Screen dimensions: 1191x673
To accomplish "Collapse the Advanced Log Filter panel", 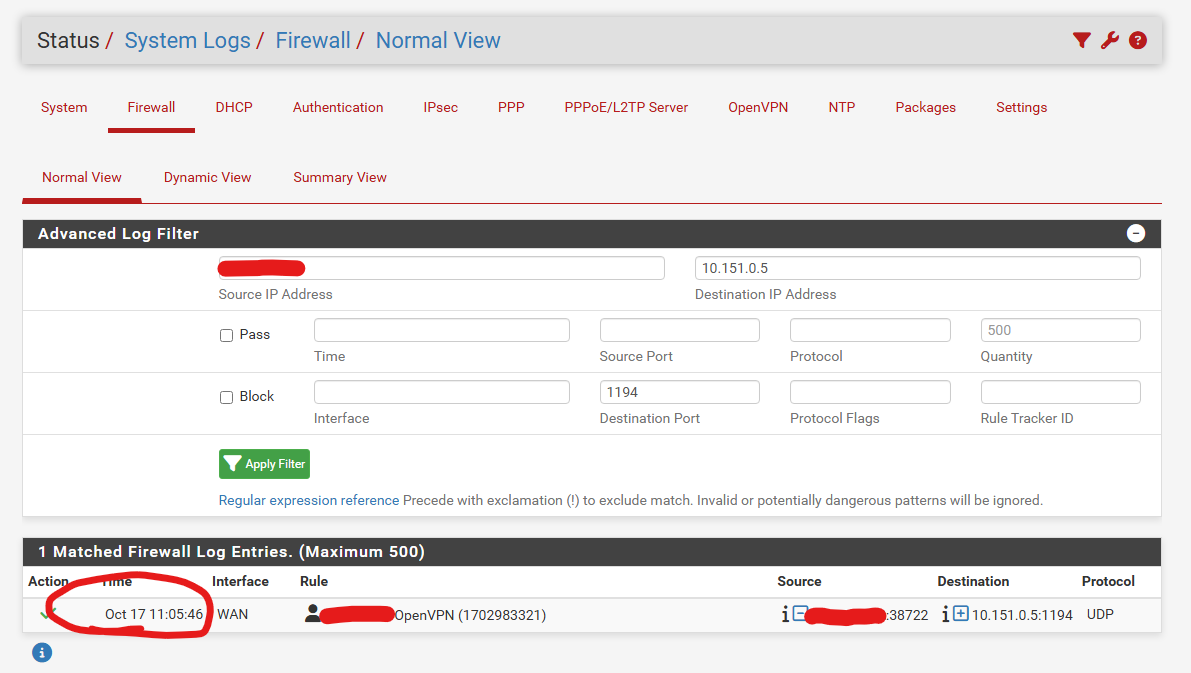I will point(1135,234).
